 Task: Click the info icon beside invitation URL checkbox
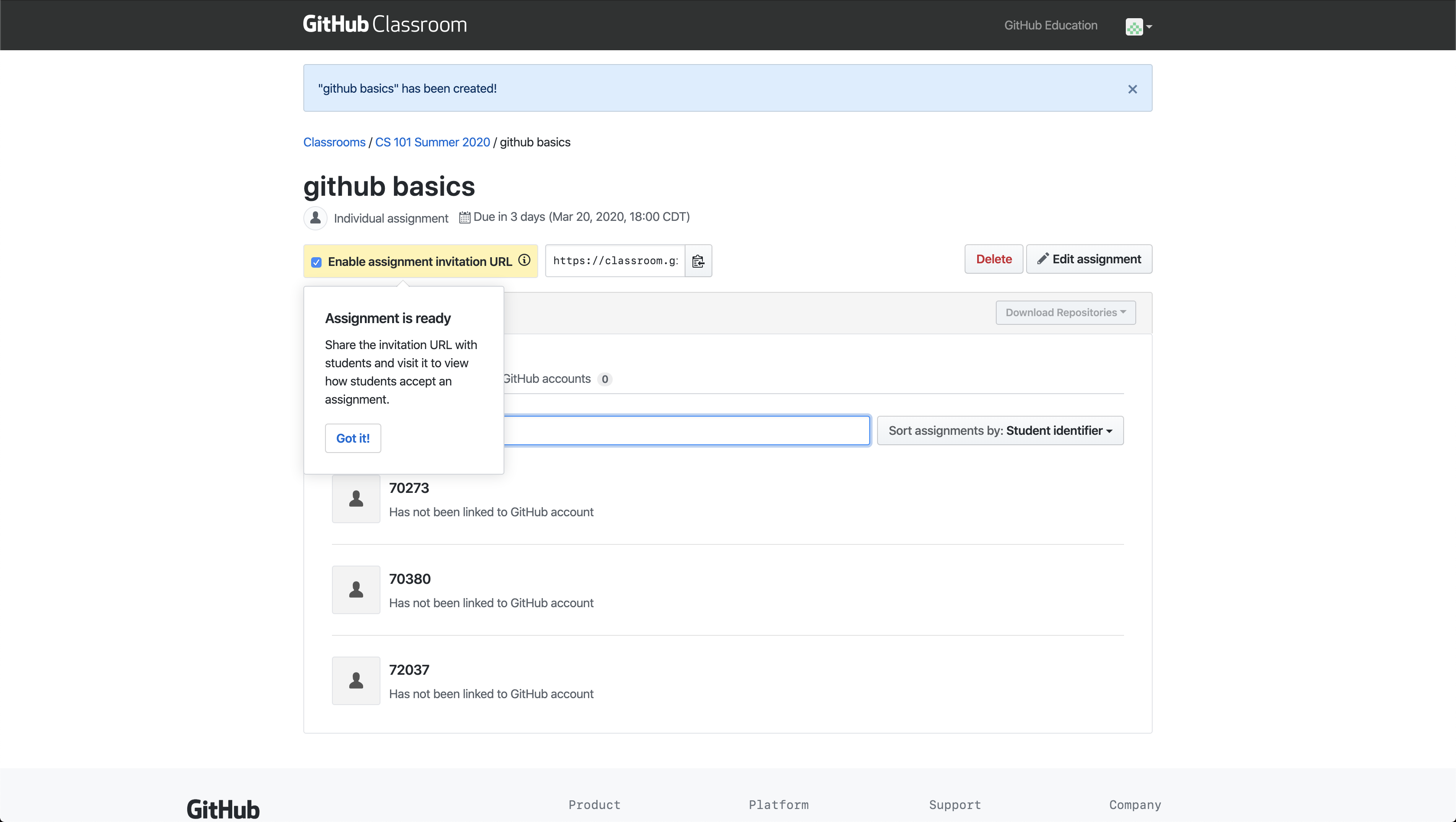click(524, 260)
